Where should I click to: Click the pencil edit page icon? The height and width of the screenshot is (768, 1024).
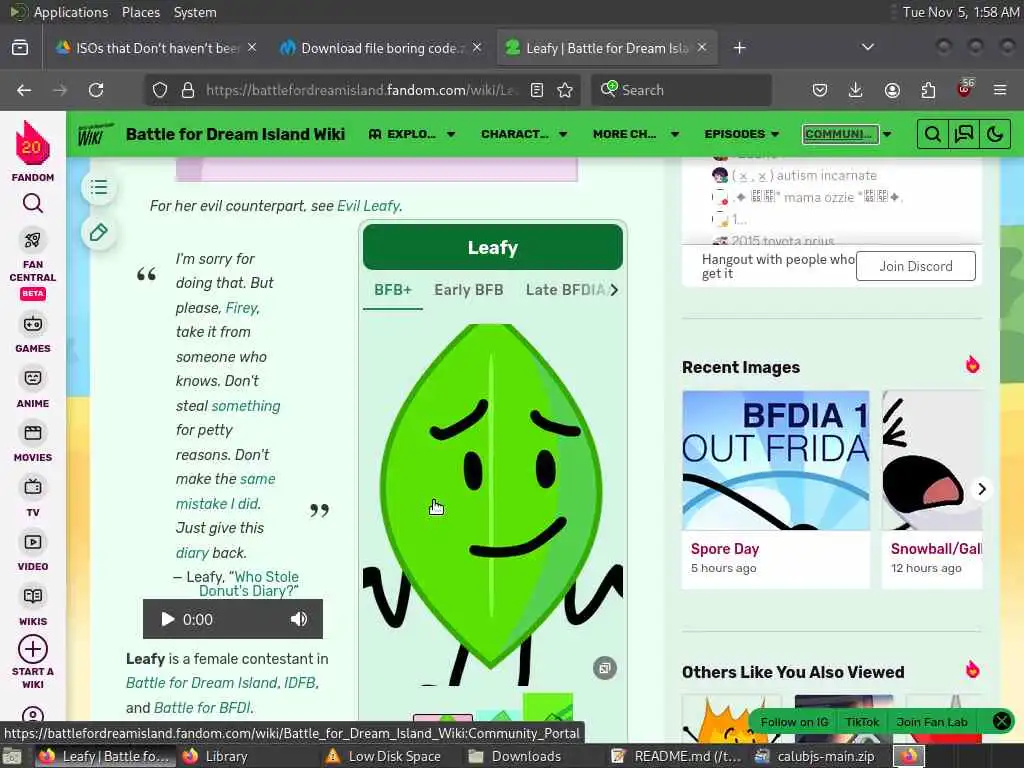pos(99,232)
